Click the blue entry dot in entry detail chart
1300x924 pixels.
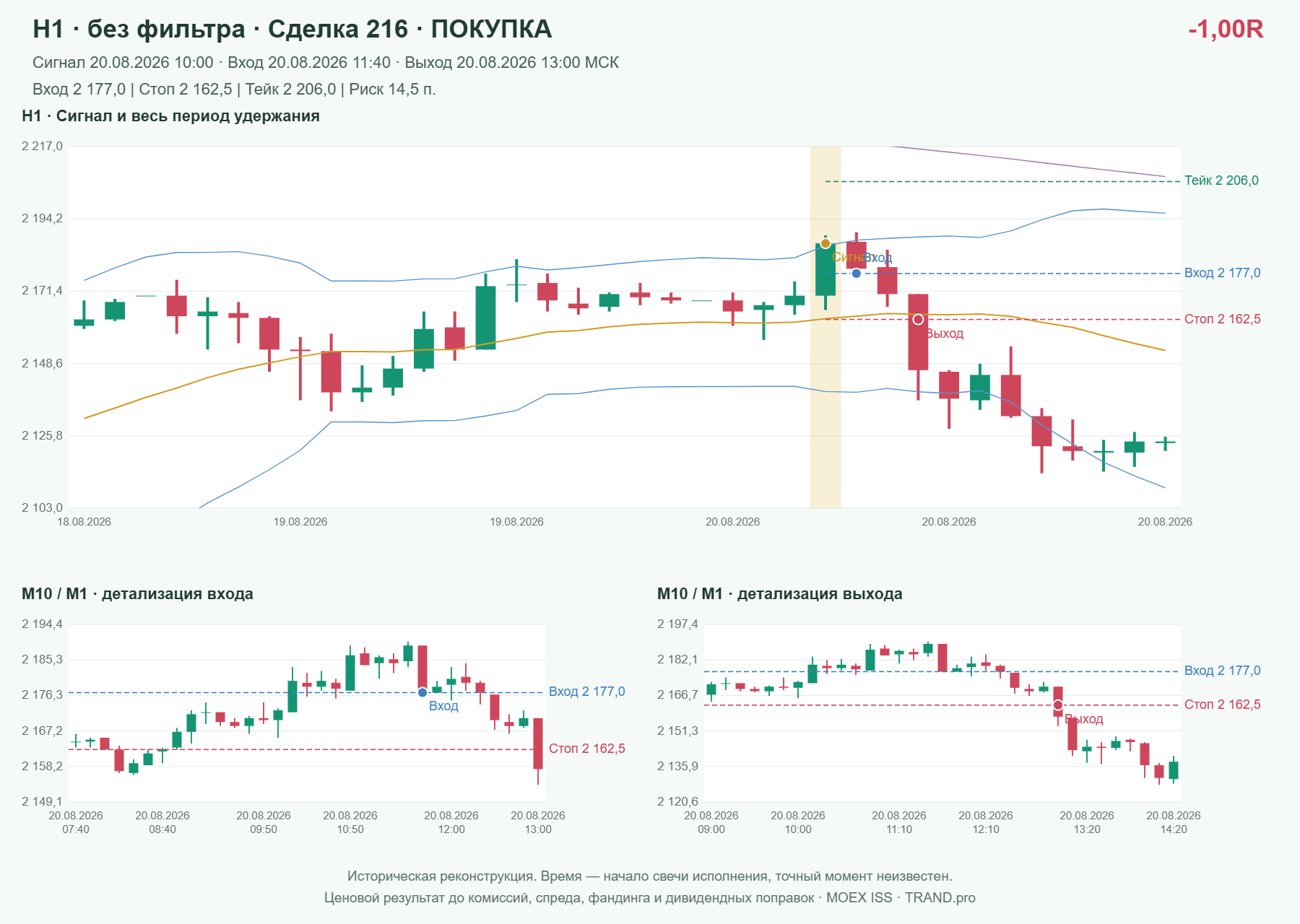tap(422, 692)
